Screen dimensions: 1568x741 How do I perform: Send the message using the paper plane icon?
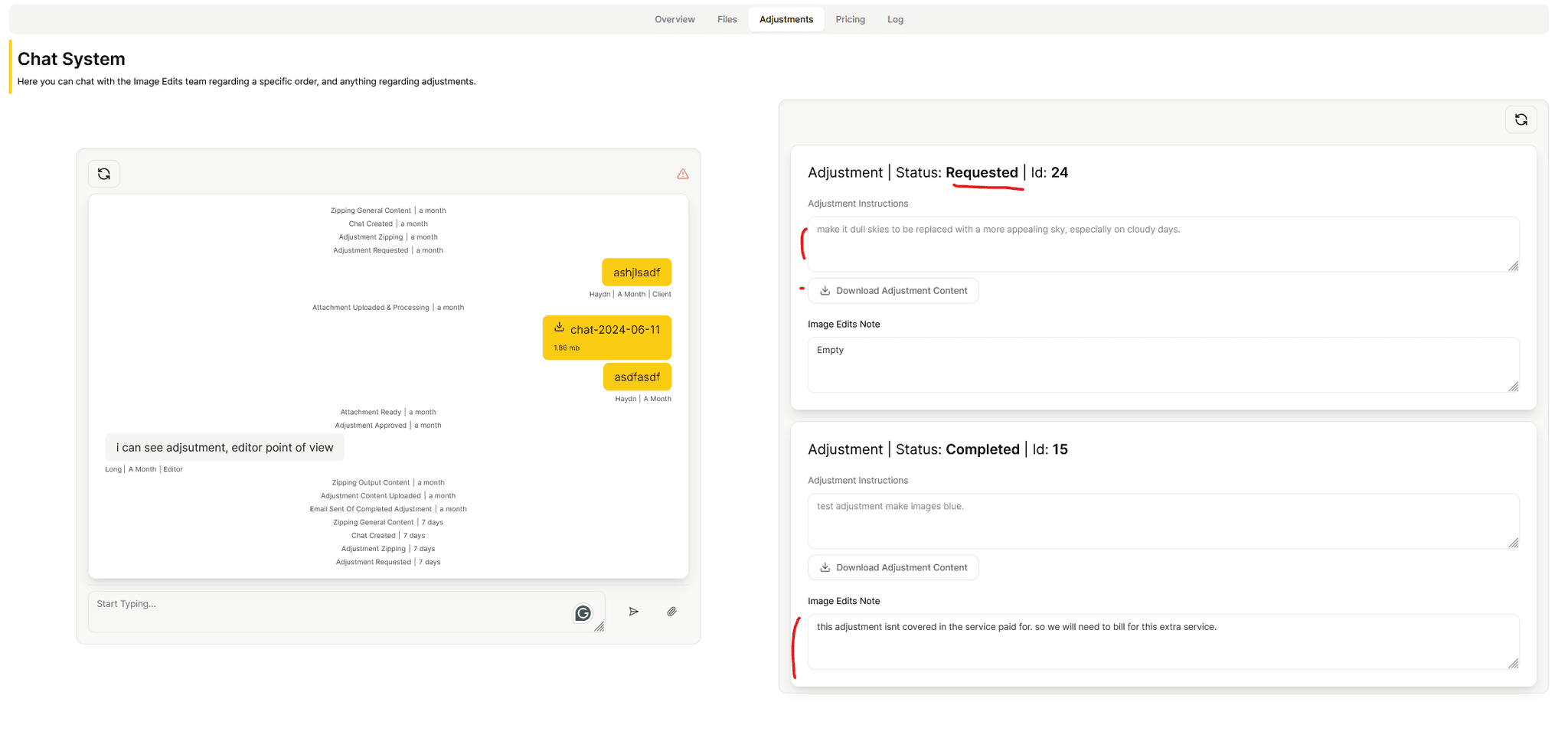(x=633, y=612)
